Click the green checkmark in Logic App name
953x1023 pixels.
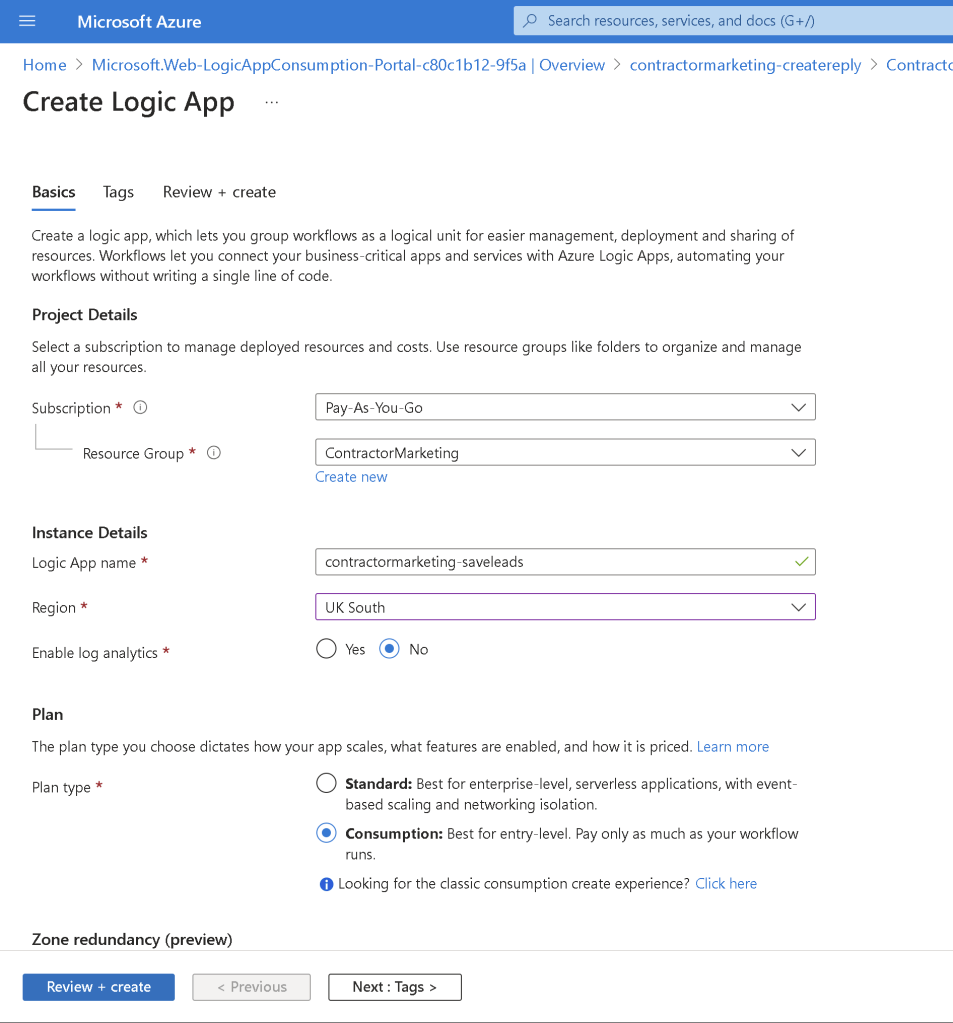(x=802, y=562)
